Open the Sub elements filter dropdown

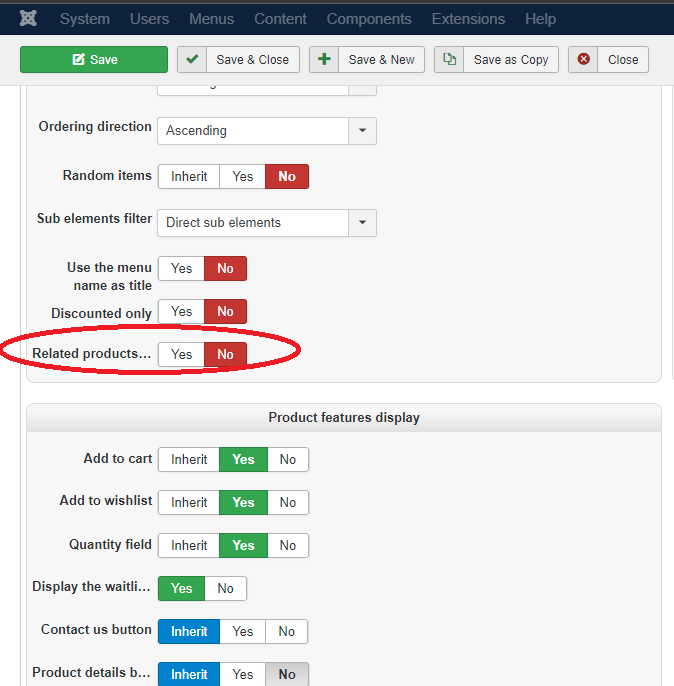[267, 223]
